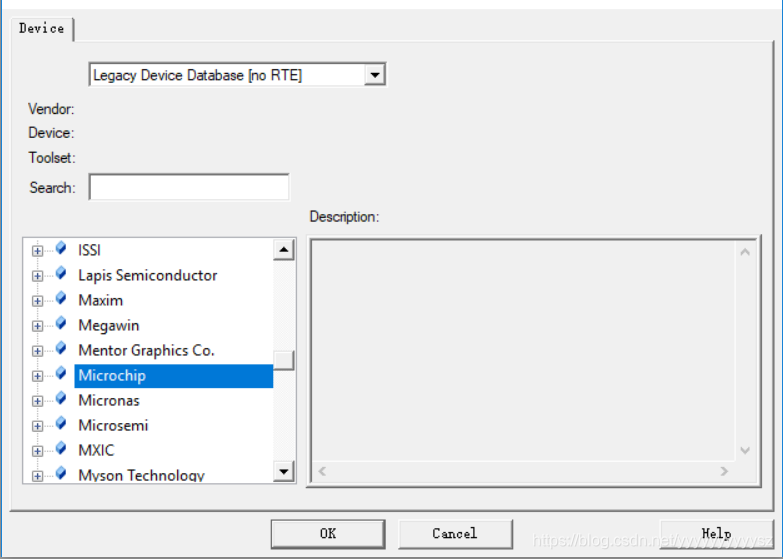
Task: Click the Cancel button
Action: pos(455,534)
